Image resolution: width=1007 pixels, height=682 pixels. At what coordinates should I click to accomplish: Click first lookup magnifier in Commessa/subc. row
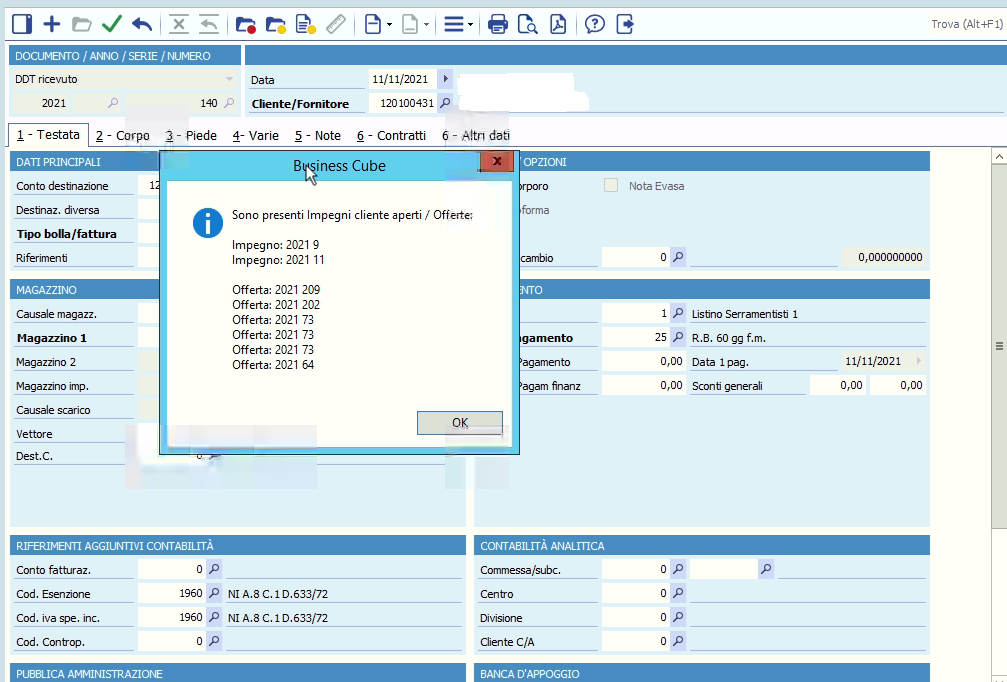pyautogui.click(x=678, y=569)
